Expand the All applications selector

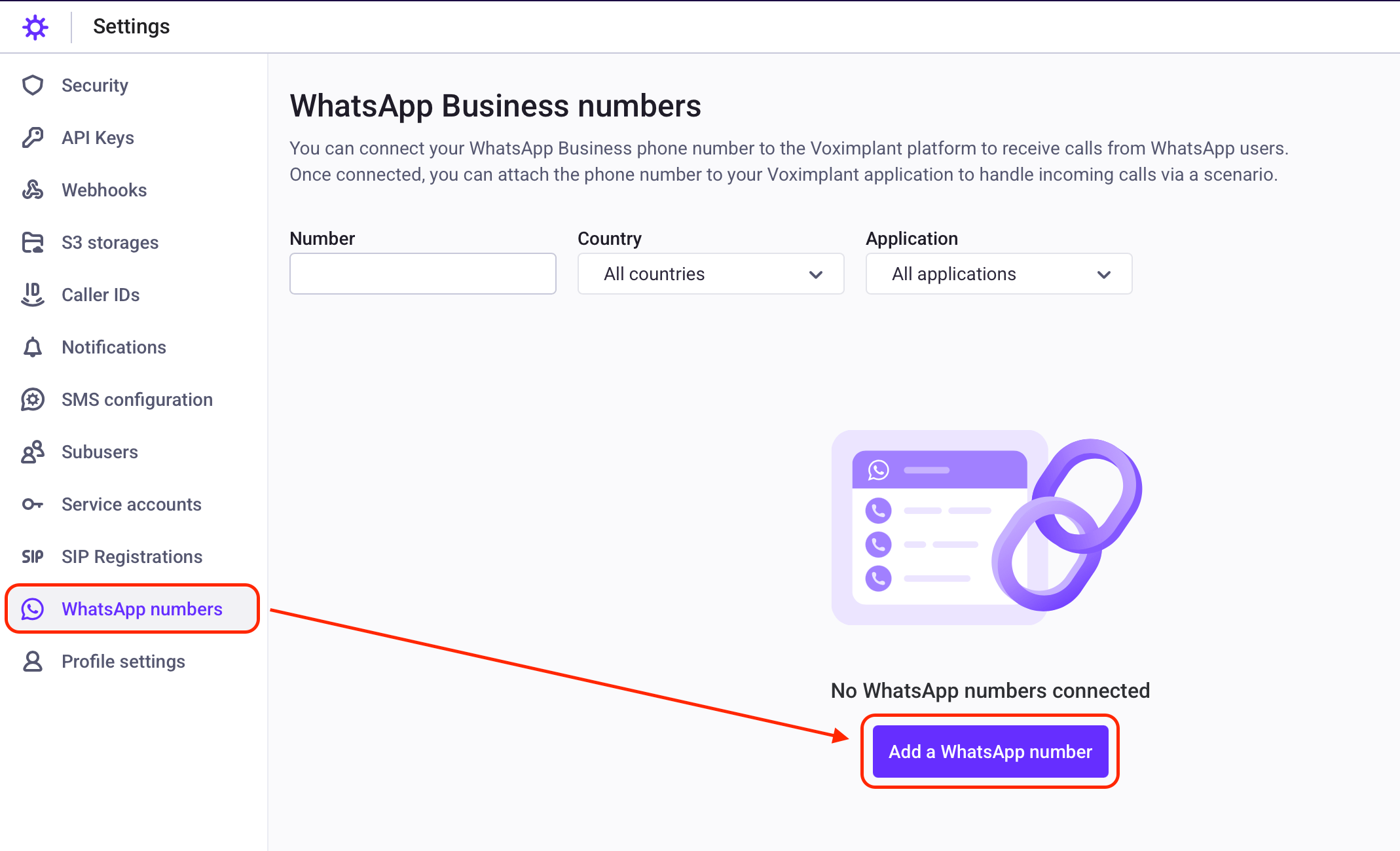coord(997,274)
